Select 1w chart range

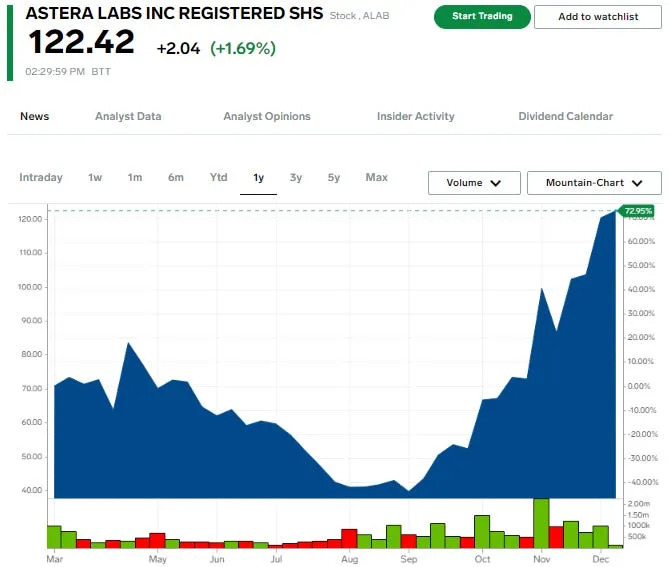click(x=95, y=177)
